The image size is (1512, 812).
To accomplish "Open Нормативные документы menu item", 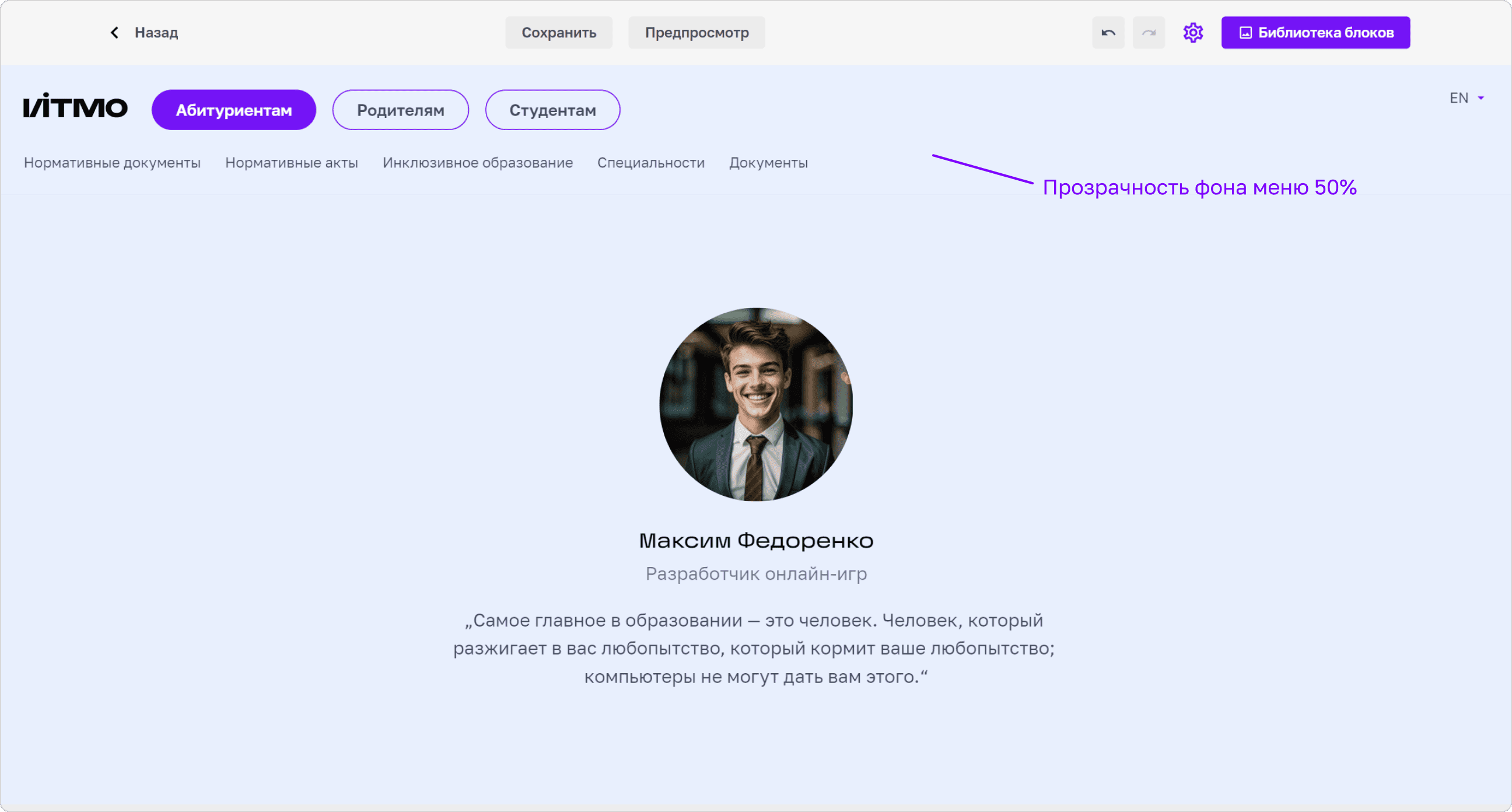I will 112,163.
